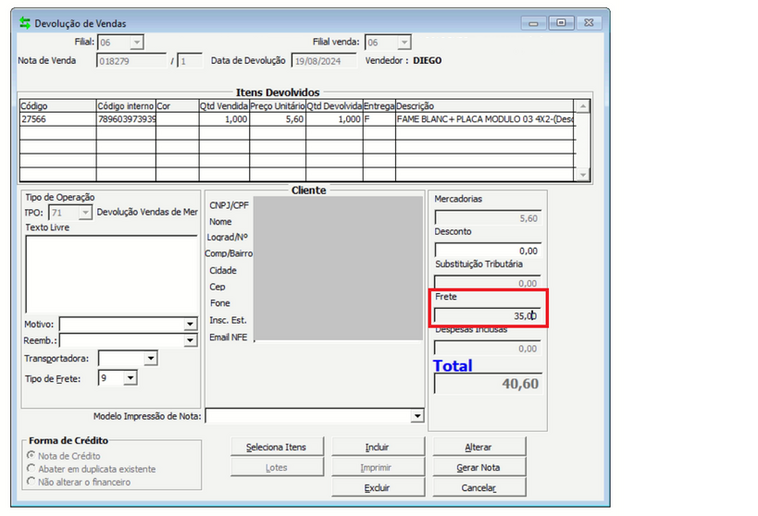This screenshot has height=516, width=758.
Task: Click the Nota de Venda number field
Action: pyautogui.click(x=131, y=61)
